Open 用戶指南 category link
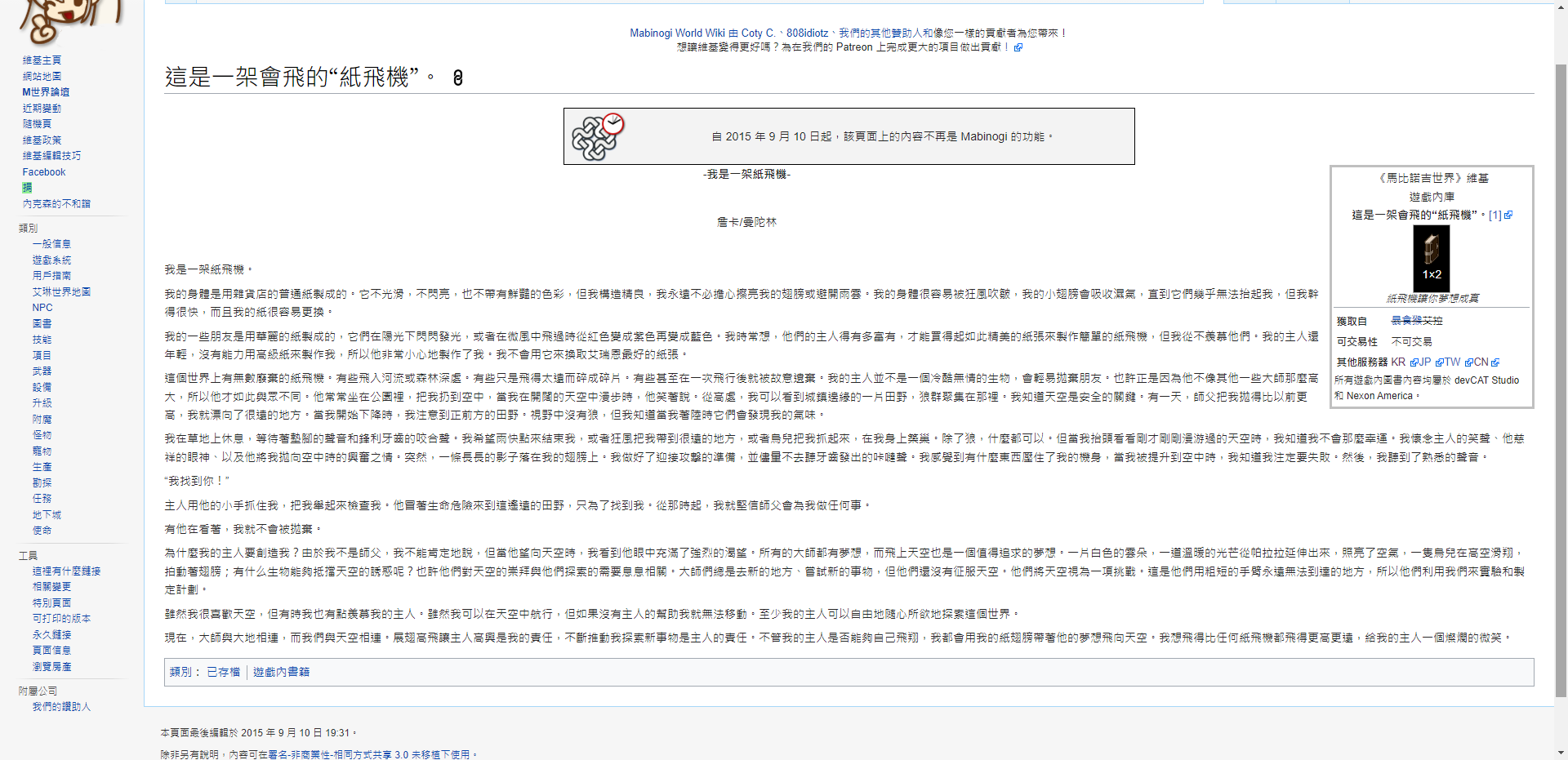This screenshot has height=760, width=1568. [x=51, y=276]
